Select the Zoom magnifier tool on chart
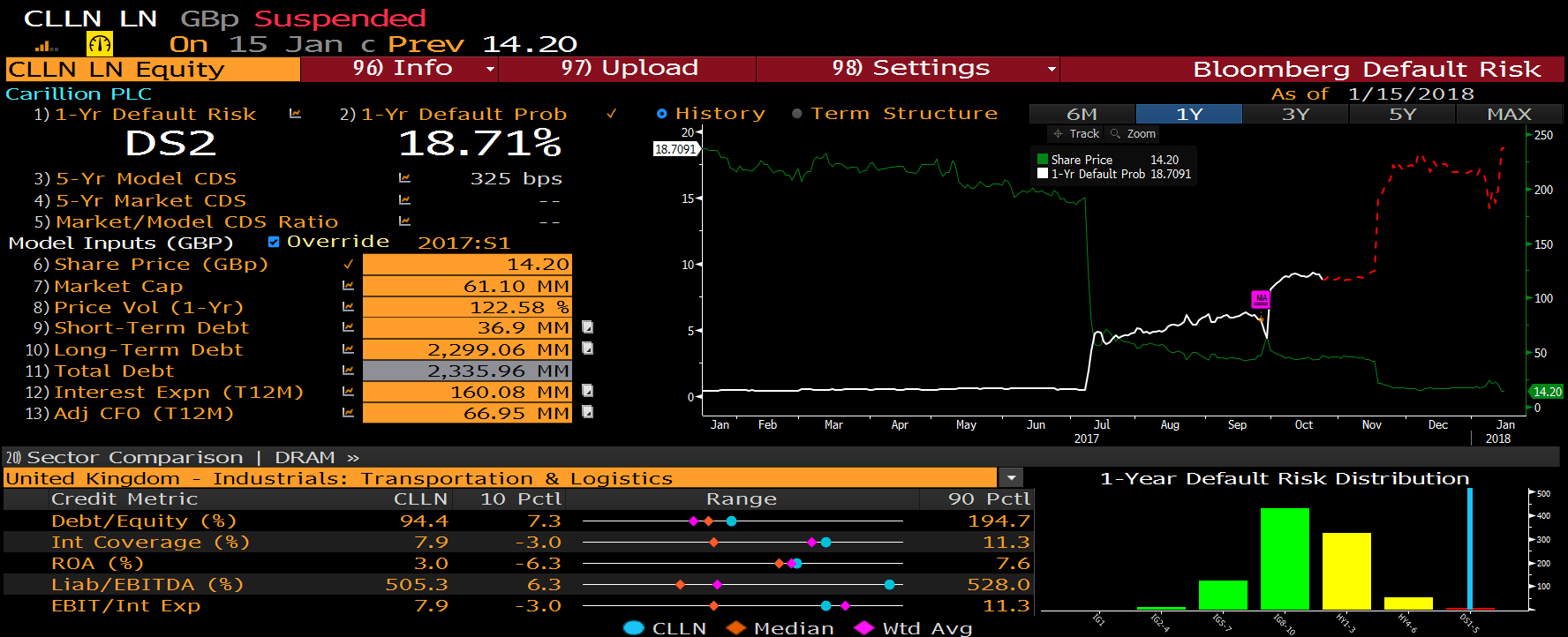This screenshot has height=637, width=1568. (1133, 134)
